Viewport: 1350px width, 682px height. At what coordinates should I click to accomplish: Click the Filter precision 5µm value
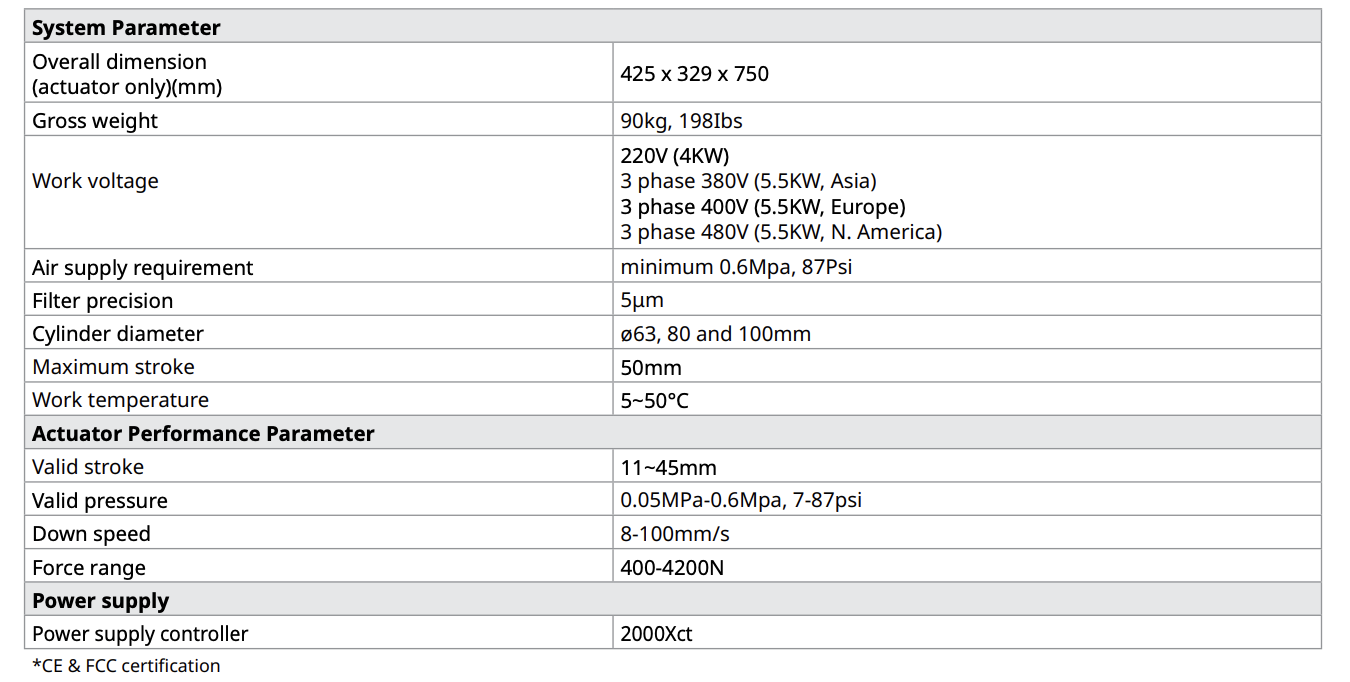pos(642,301)
